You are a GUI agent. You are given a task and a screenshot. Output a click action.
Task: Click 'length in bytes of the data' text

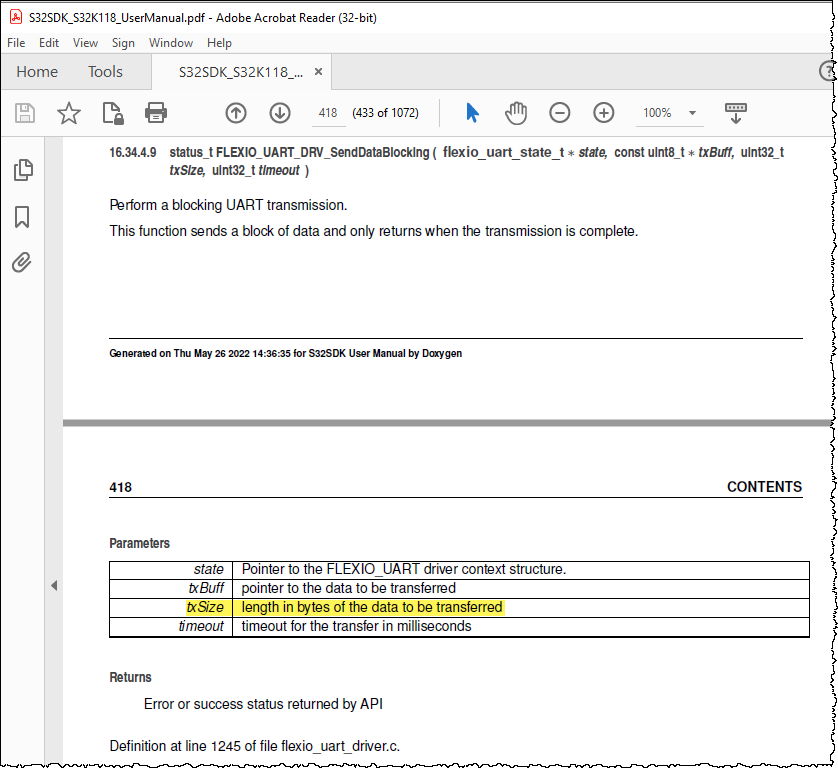(x=320, y=608)
